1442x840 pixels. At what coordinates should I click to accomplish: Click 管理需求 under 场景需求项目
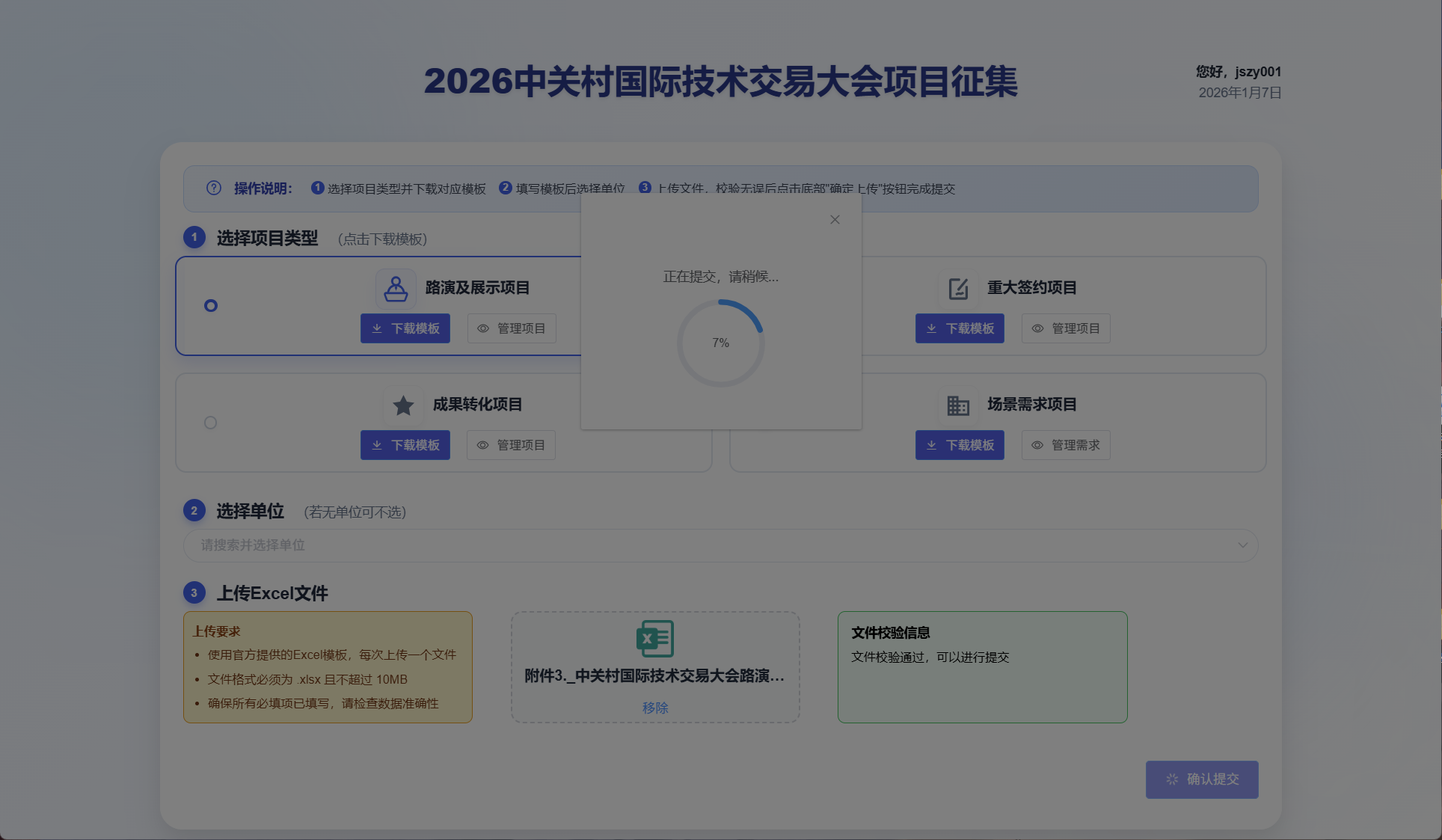(1066, 445)
